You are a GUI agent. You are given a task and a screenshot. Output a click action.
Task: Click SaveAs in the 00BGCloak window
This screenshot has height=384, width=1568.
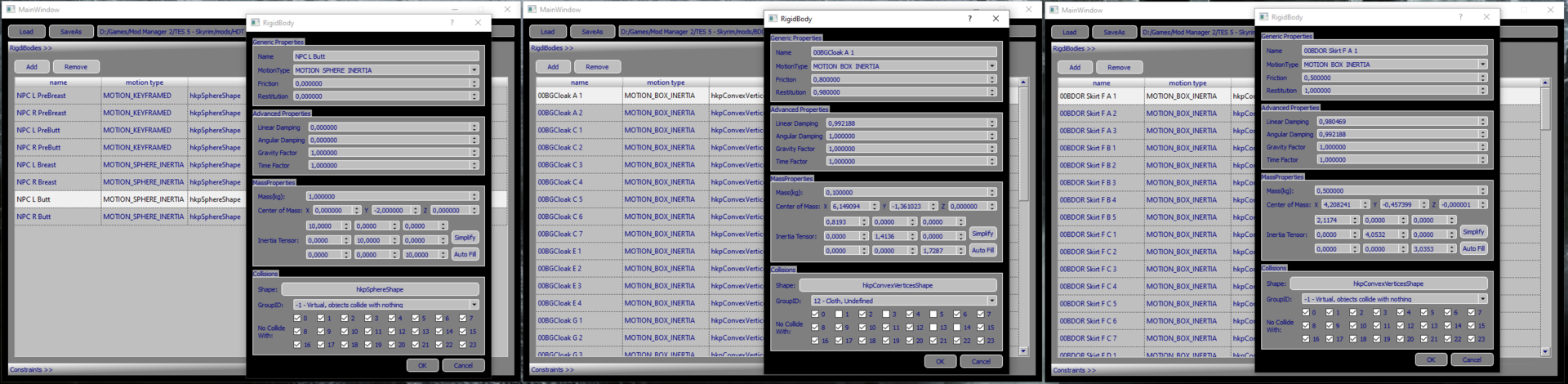click(x=592, y=32)
